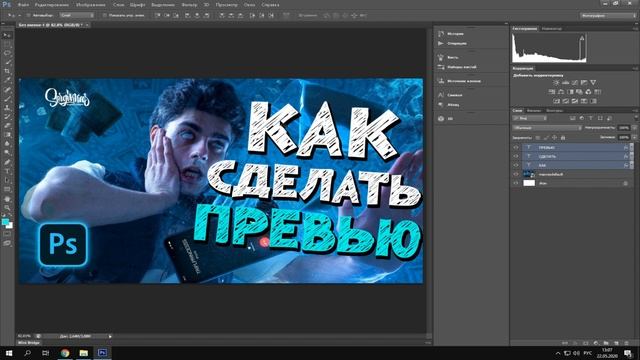Select the Clone Stamp tool
The image size is (640, 360).
pos(7,107)
